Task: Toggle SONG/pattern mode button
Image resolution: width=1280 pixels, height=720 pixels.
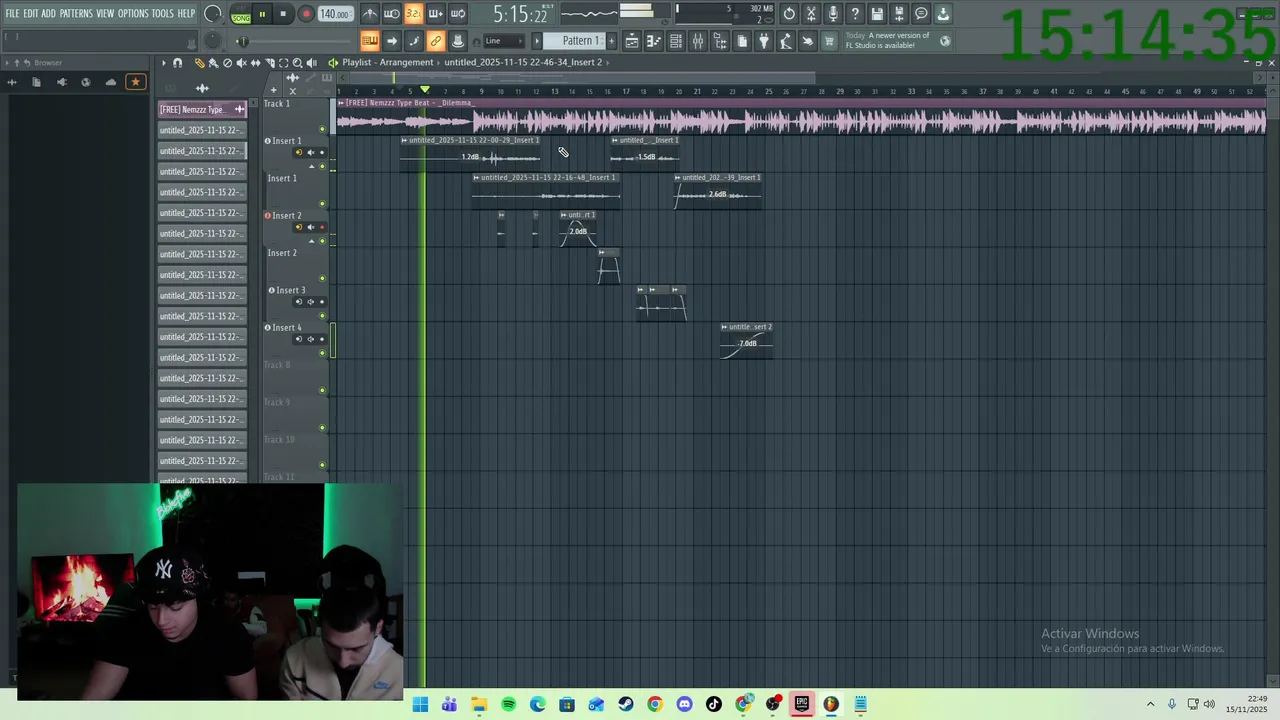Action: pos(241,15)
